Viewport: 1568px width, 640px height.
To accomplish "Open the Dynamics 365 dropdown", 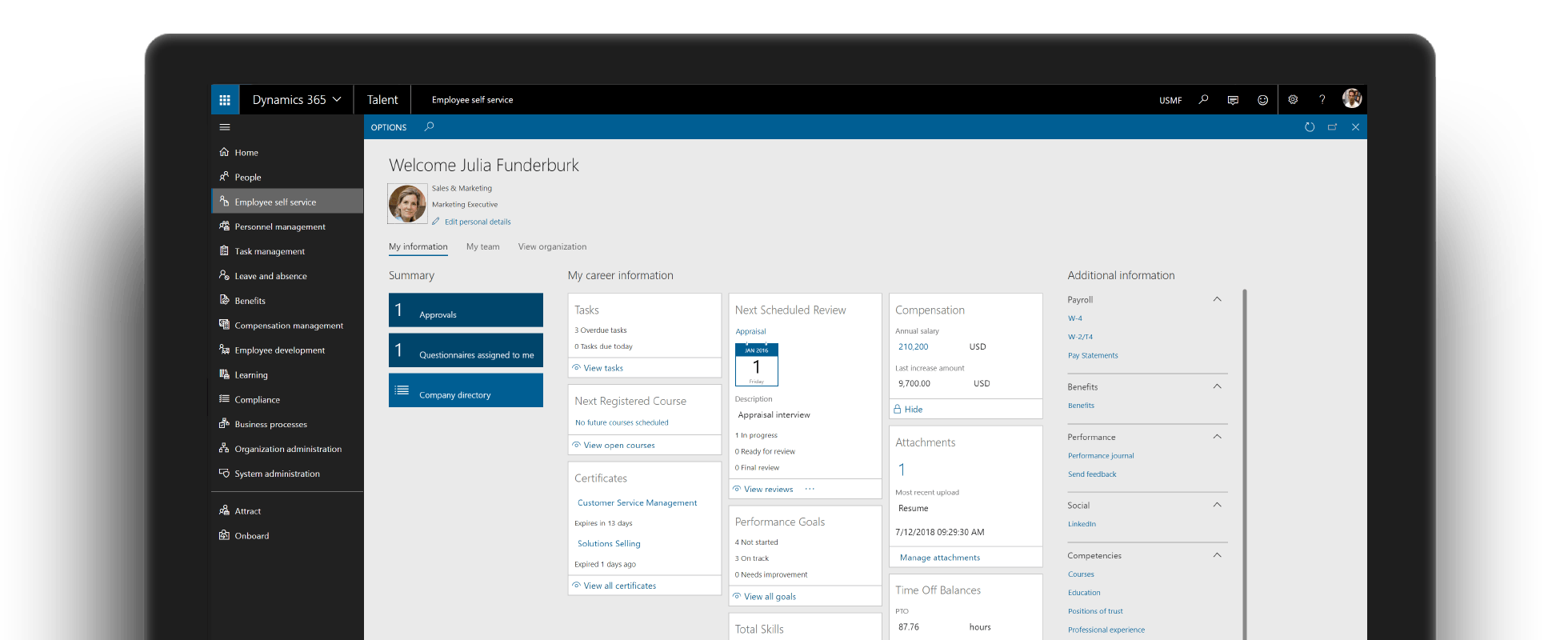I will [x=297, y=100].
